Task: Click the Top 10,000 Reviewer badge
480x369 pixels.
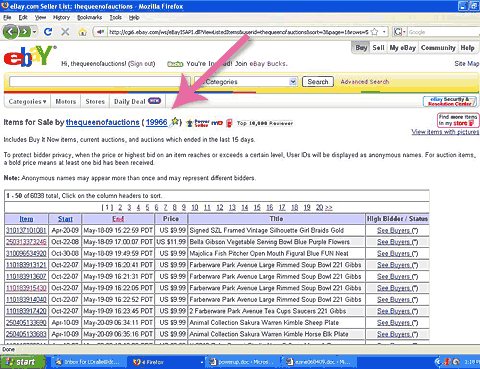Action: [x=265, y=123]
